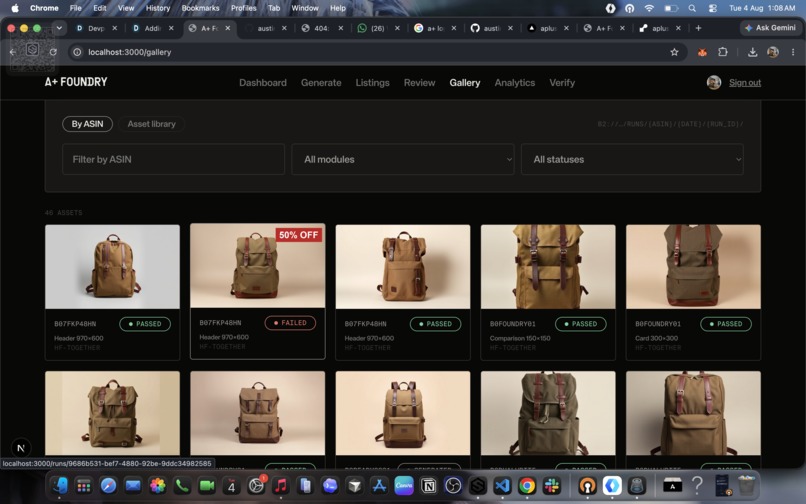Open Control Center in menu bar

click(x=712, y=8)
